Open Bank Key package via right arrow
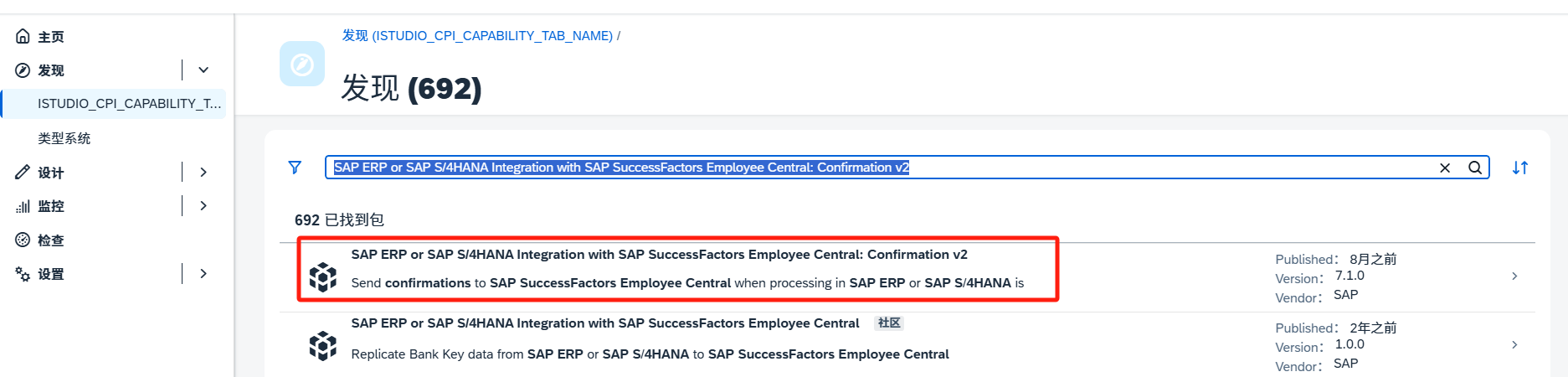The image size is (1568, 377). (x=1514, y=344)
